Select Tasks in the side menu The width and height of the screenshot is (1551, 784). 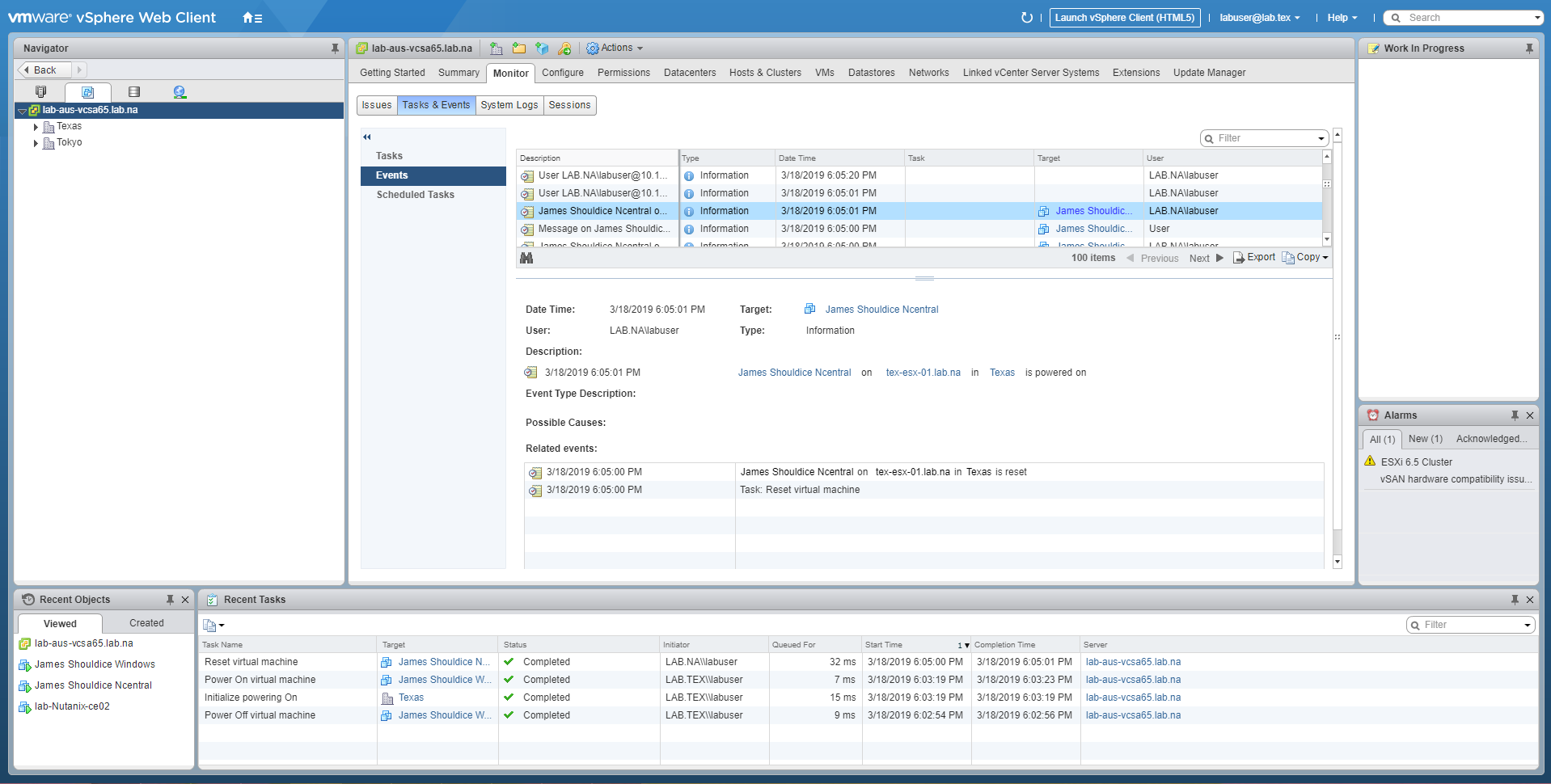[433, 156]
